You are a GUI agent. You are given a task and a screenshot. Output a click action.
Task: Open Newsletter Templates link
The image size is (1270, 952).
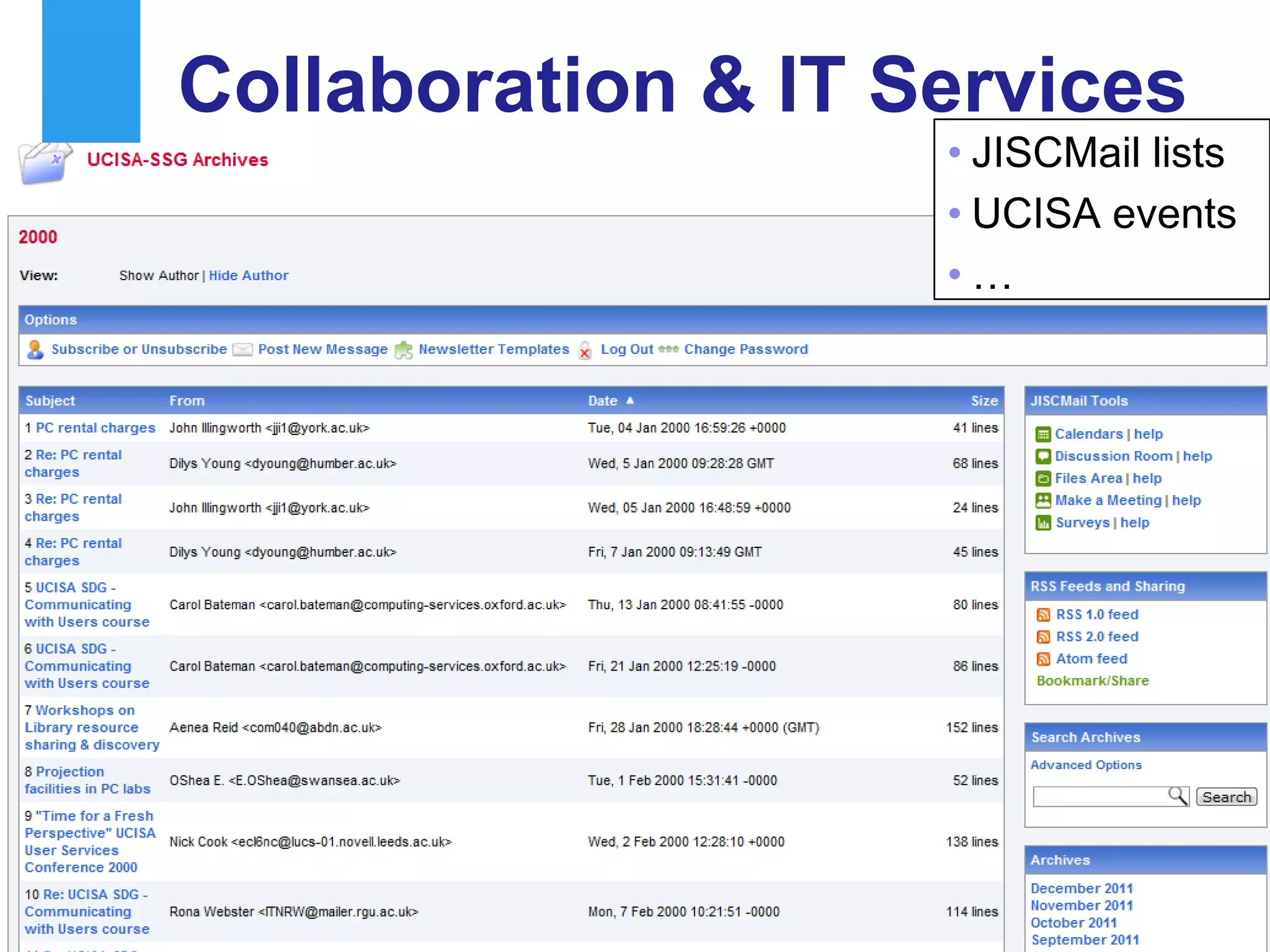coord(494,350)
